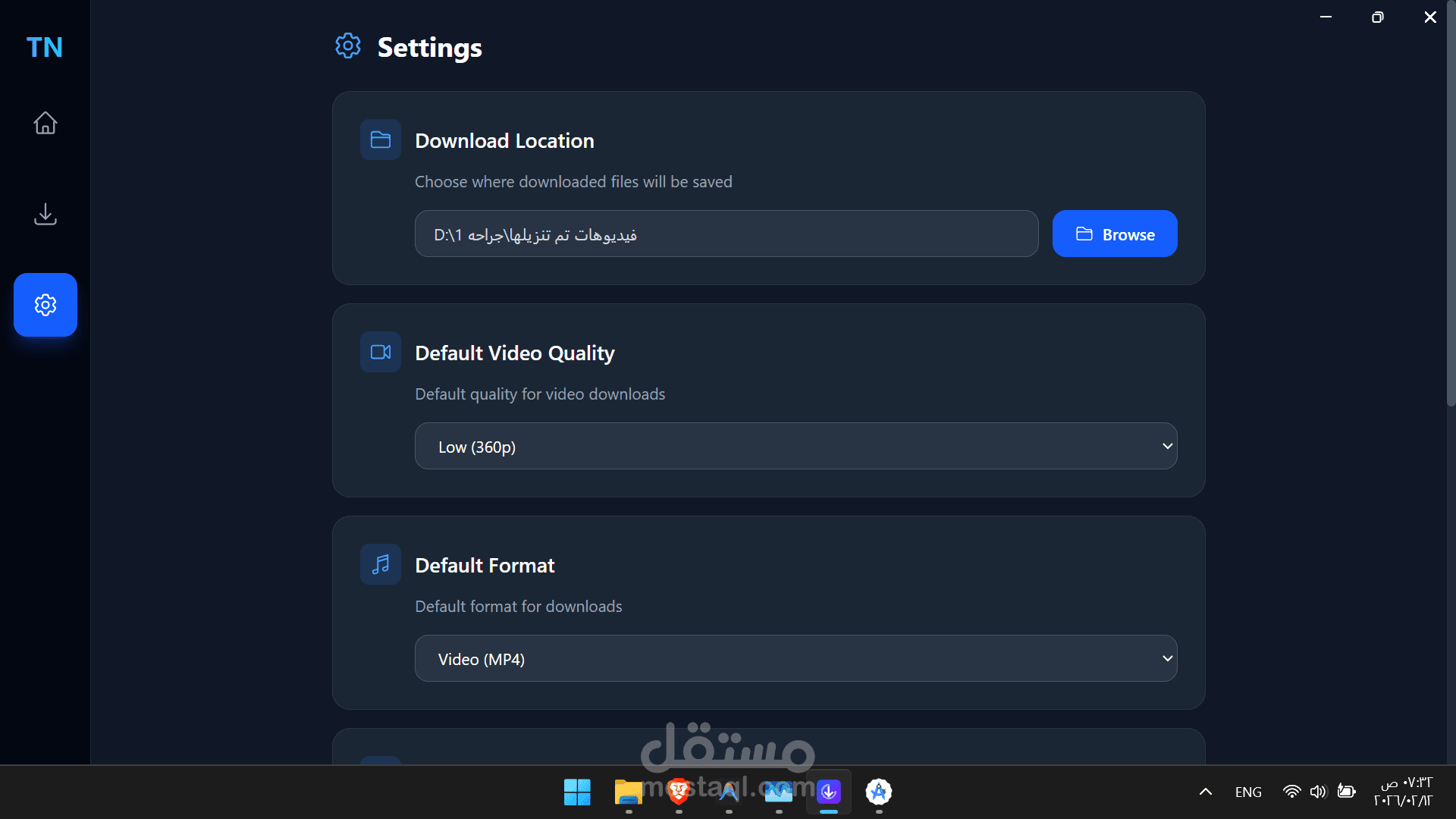The width and height of the screenshot is (1456, 819).
Task: Expand the Video (MP4) format dropdown
Action: [795, 659]
